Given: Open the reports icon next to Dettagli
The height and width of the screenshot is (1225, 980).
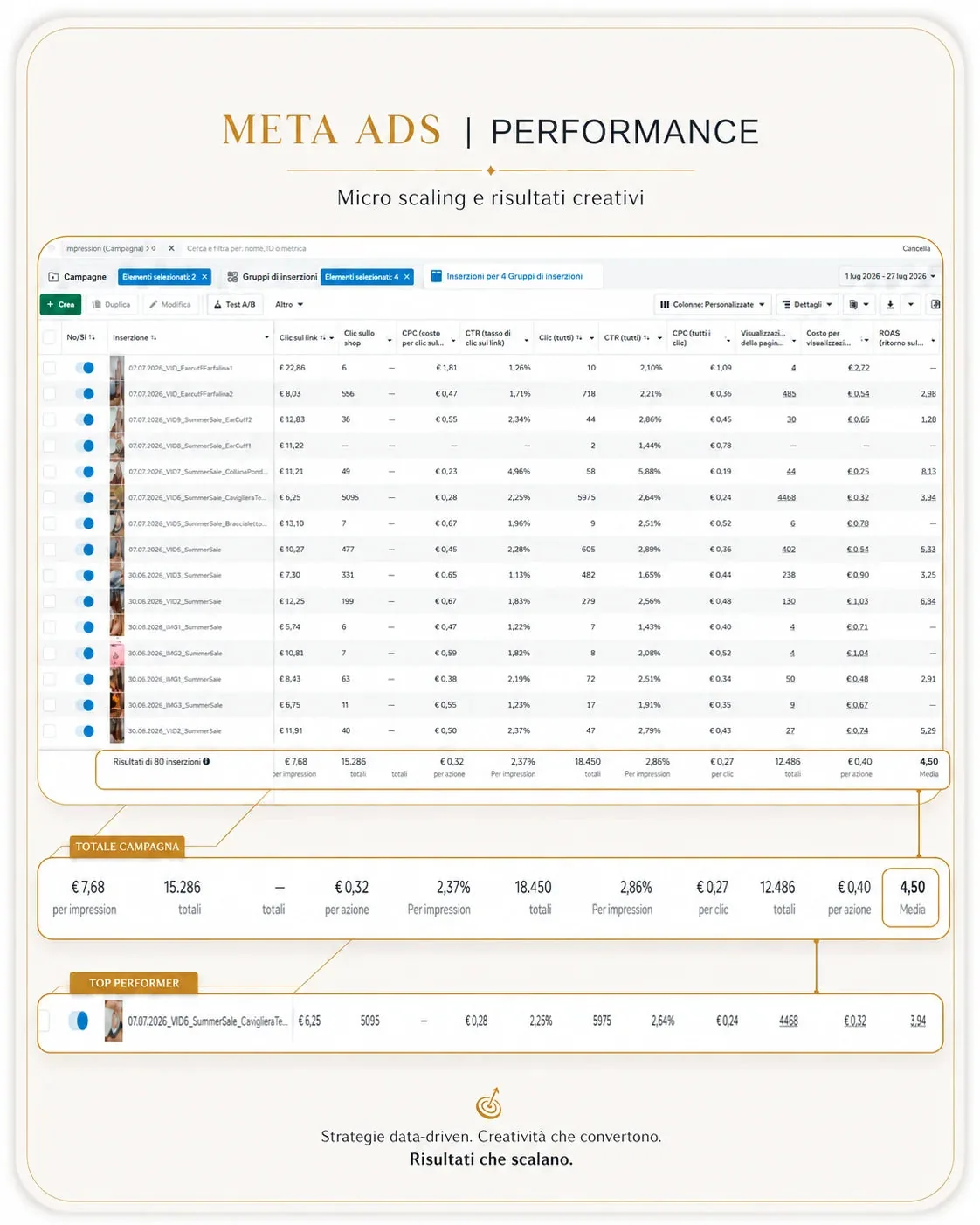Looking at the screenshot, I should 853,305.
